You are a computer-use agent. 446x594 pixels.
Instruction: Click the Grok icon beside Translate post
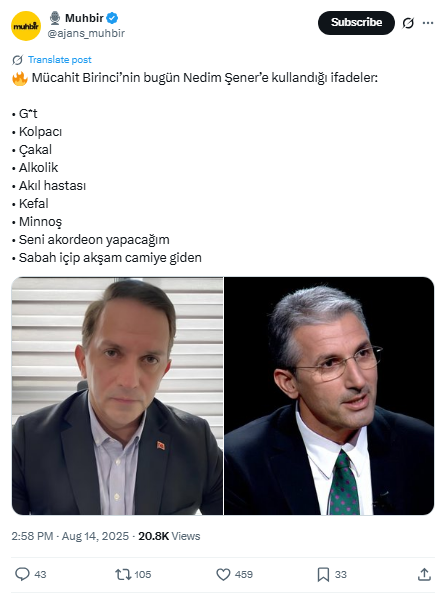tap(17, 60)
